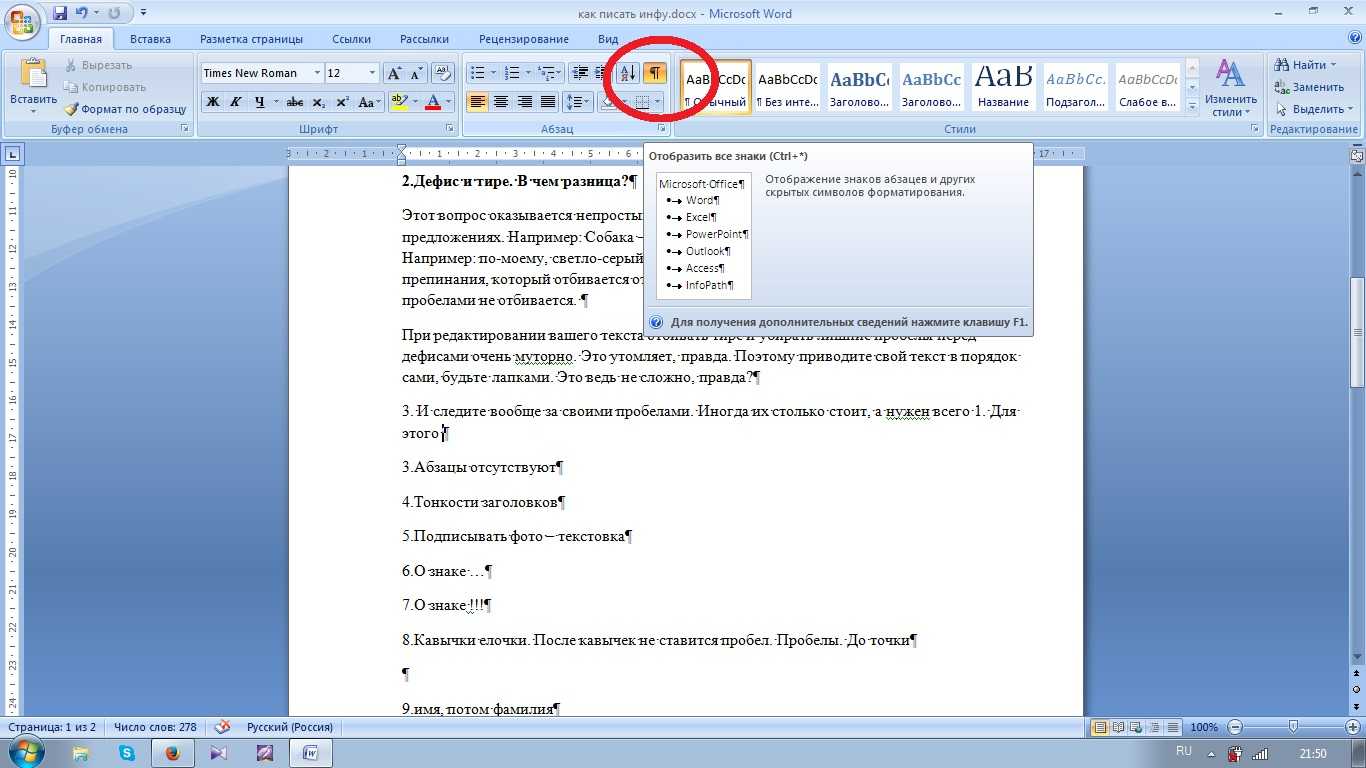1366x768 pixels.
Task: Toggle bold formatting (Ж)
Action: (x=213, y=102)
